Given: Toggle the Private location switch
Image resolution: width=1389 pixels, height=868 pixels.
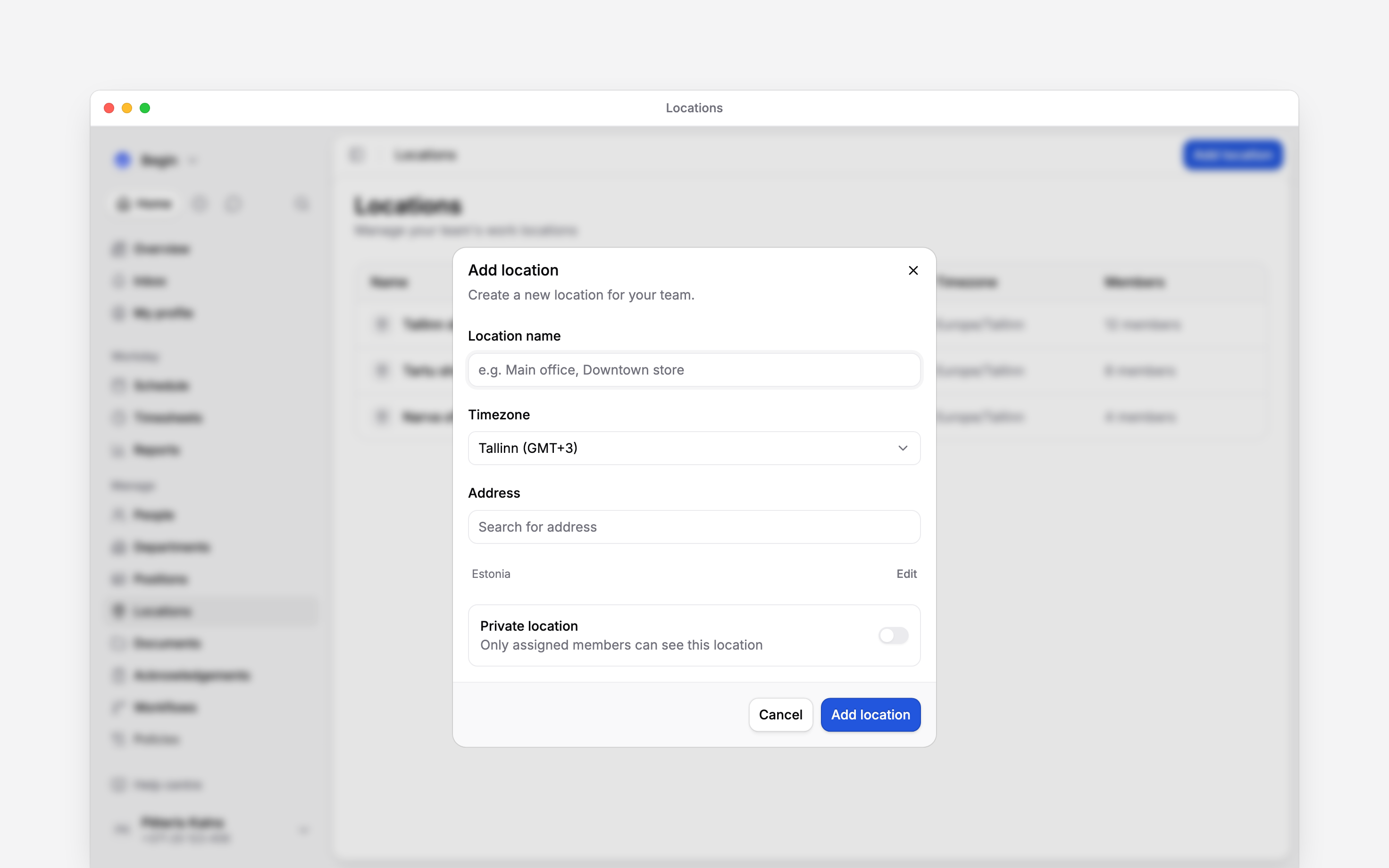Looking at the screenshot, I should 893,635.
